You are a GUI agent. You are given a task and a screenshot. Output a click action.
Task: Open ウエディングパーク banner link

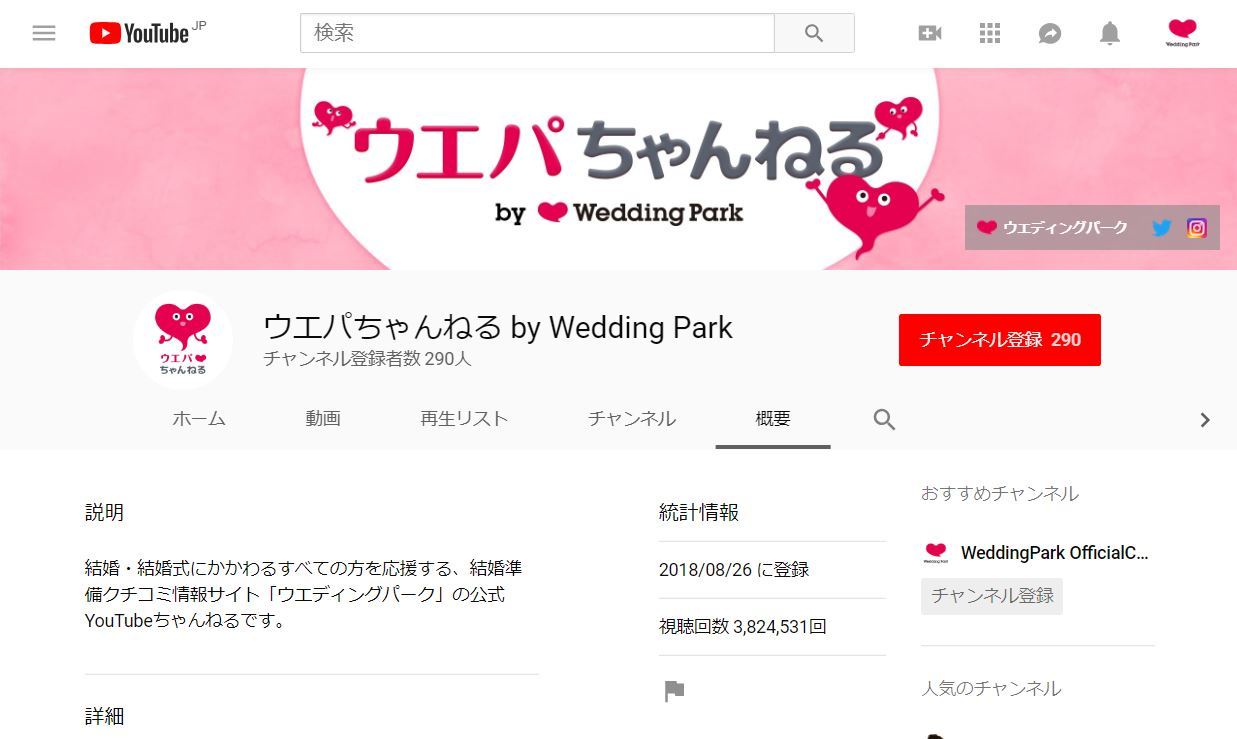coord(1053,228)
